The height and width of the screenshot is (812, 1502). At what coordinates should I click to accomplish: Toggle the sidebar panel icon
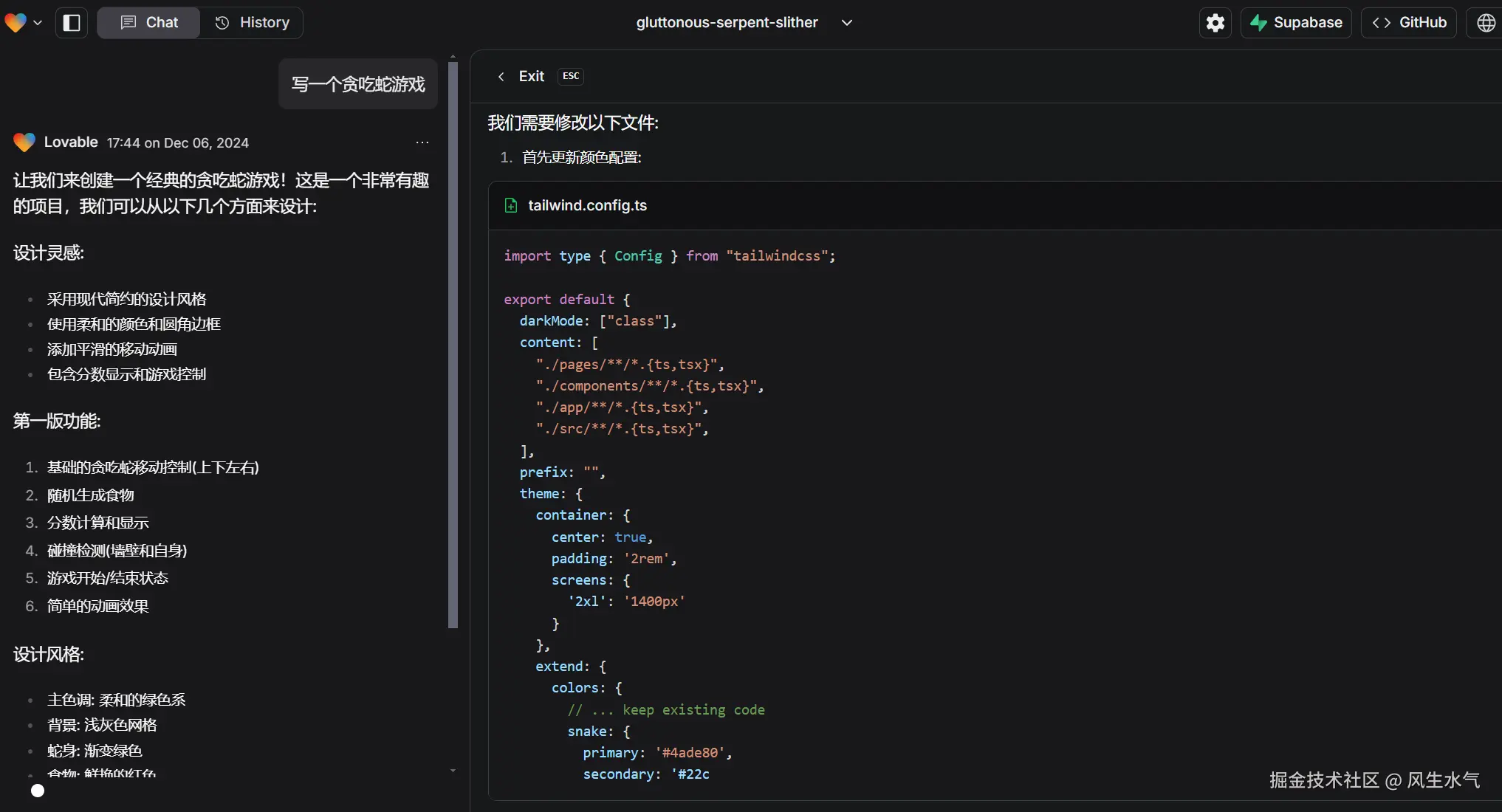(72, 23)
